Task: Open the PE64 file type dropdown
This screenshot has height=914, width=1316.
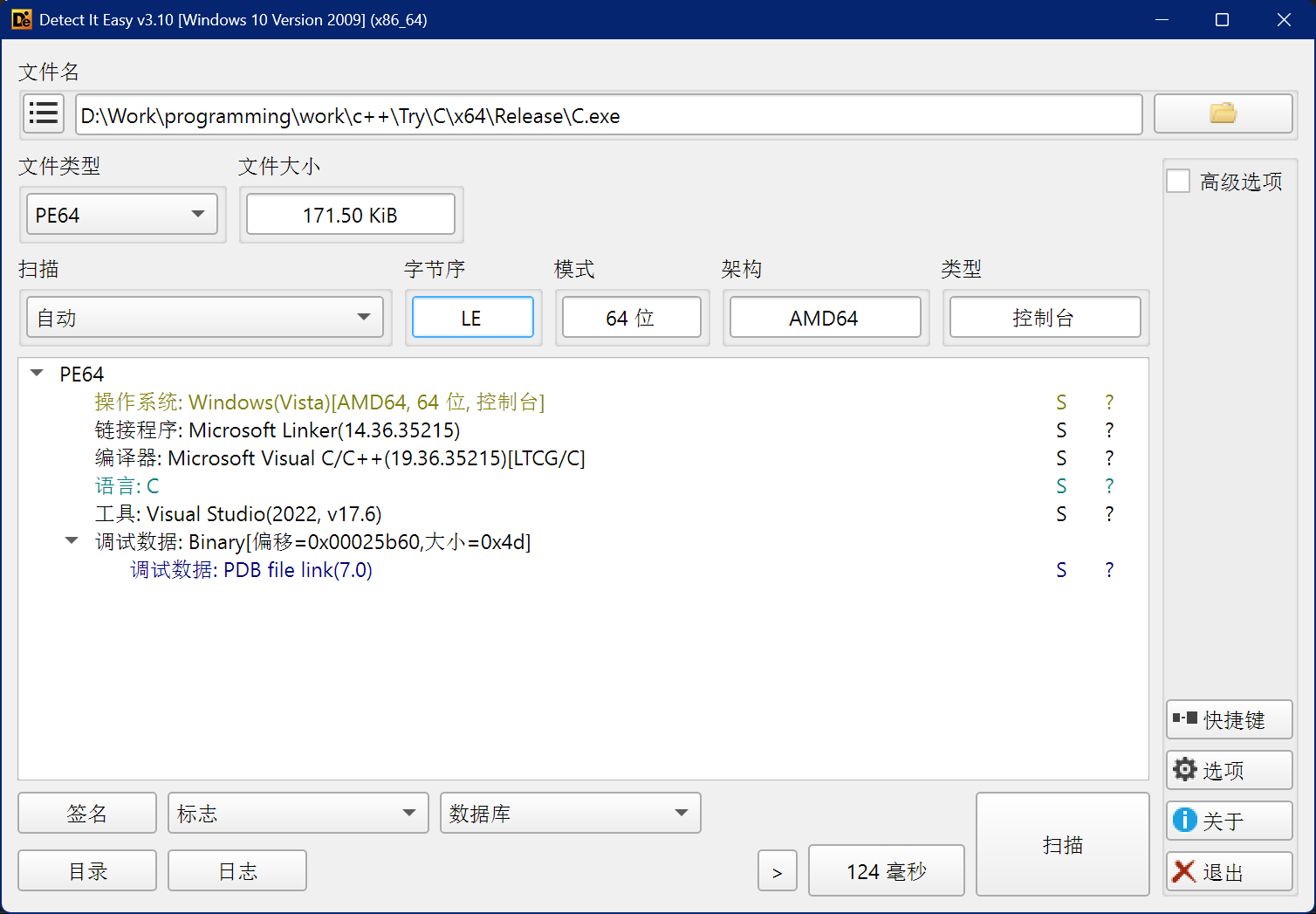Action: (x=122, y=215)
